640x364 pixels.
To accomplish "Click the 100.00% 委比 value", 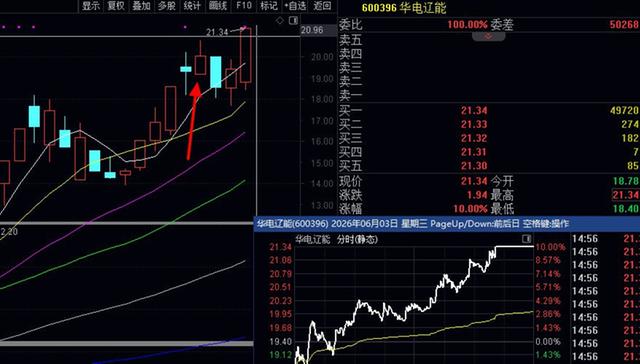I will (x=467, y=25).
